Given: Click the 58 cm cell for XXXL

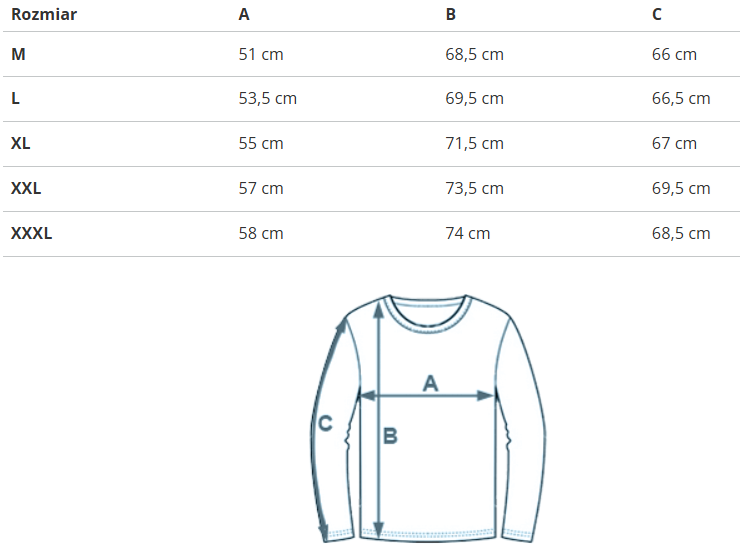Looking at the screenshot, I should click(261, 233).
